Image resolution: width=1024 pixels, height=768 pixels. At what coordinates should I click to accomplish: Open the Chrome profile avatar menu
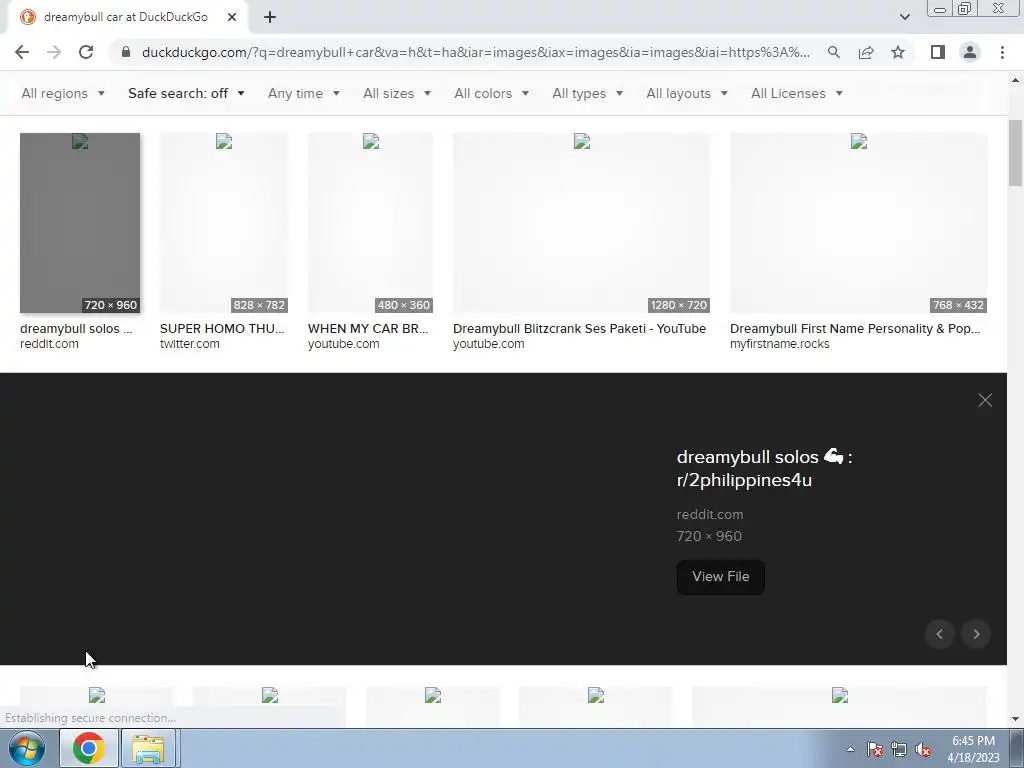970,52
